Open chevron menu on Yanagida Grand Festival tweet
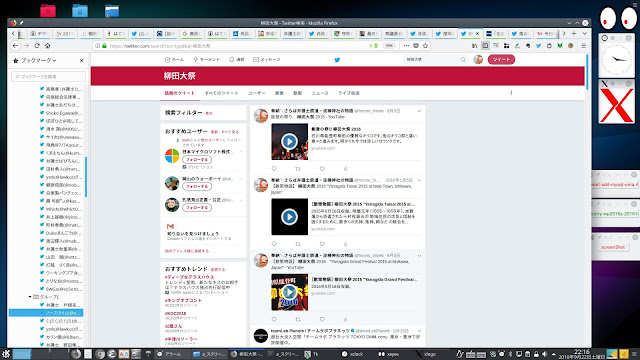This screenshot has height=360, width=640. click(419, 256)
